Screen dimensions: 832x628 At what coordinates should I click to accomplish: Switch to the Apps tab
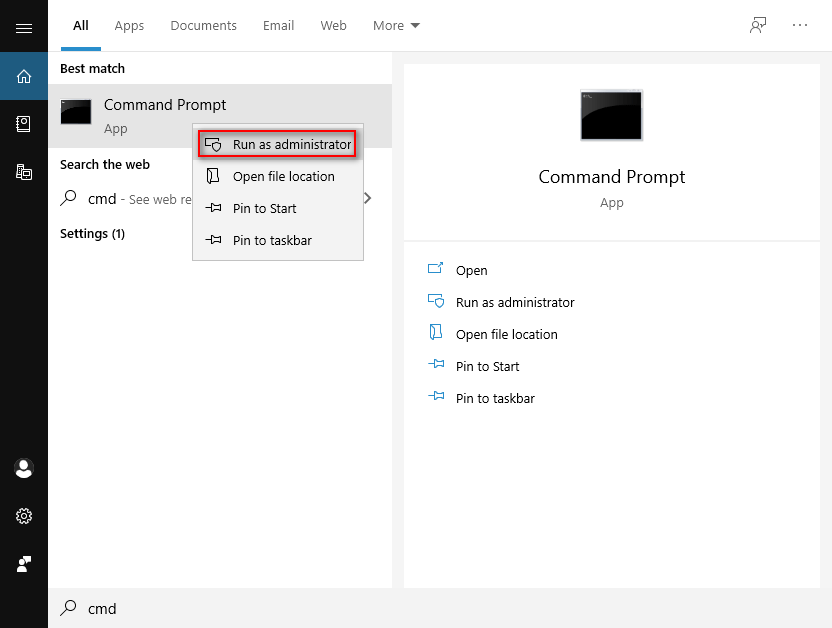[x=129, y=26]
